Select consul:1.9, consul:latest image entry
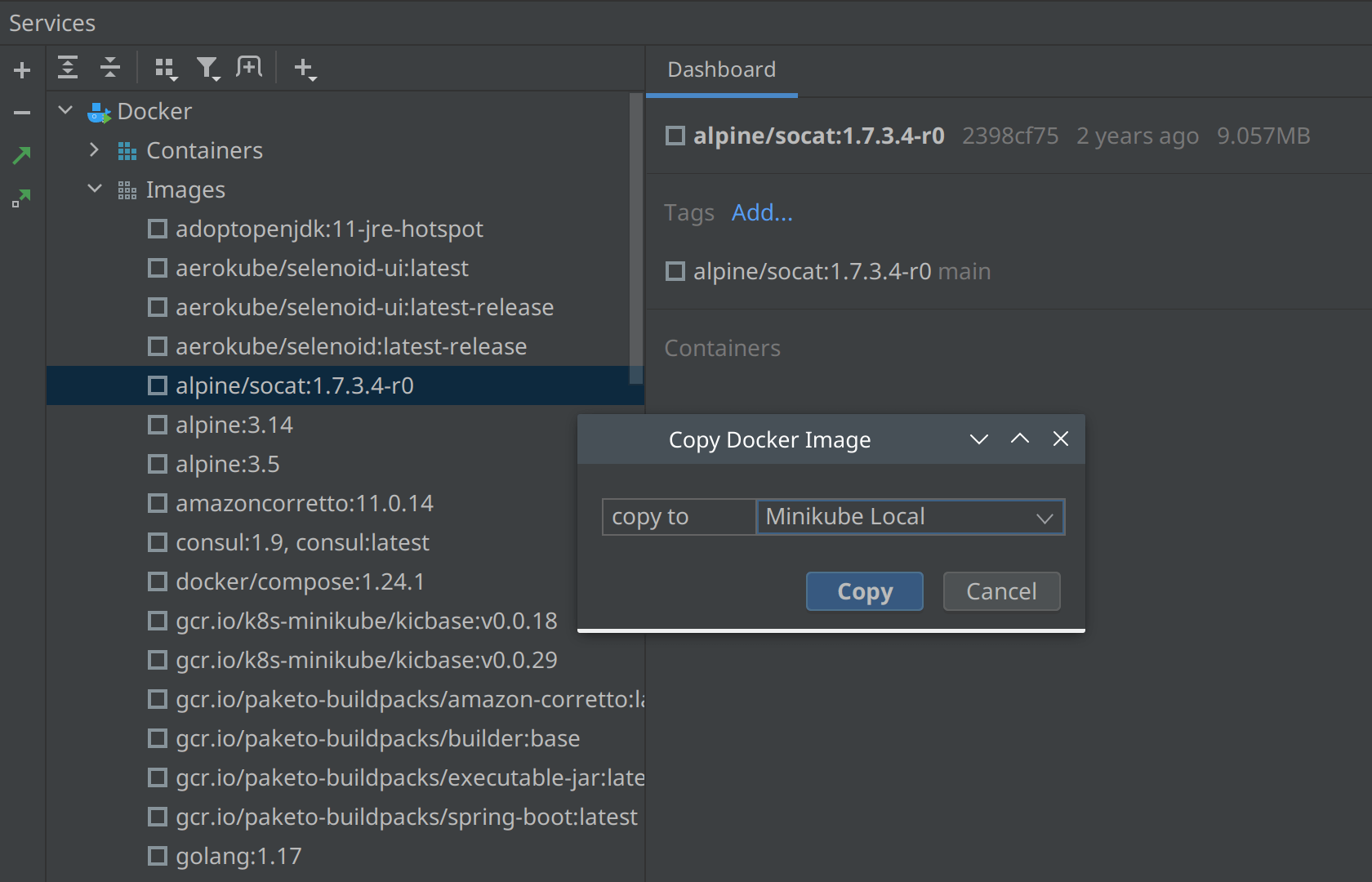The height and width of the screenshot is (882, 1372). [302, 542]
